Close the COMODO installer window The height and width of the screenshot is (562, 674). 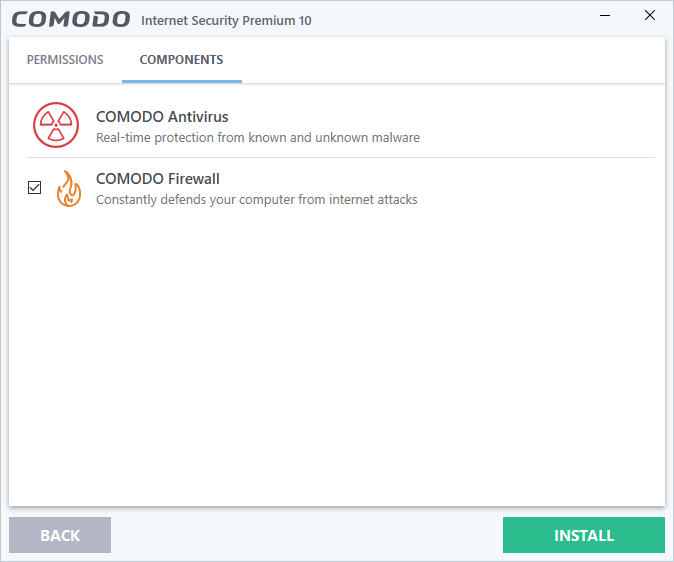pos(650,16)
